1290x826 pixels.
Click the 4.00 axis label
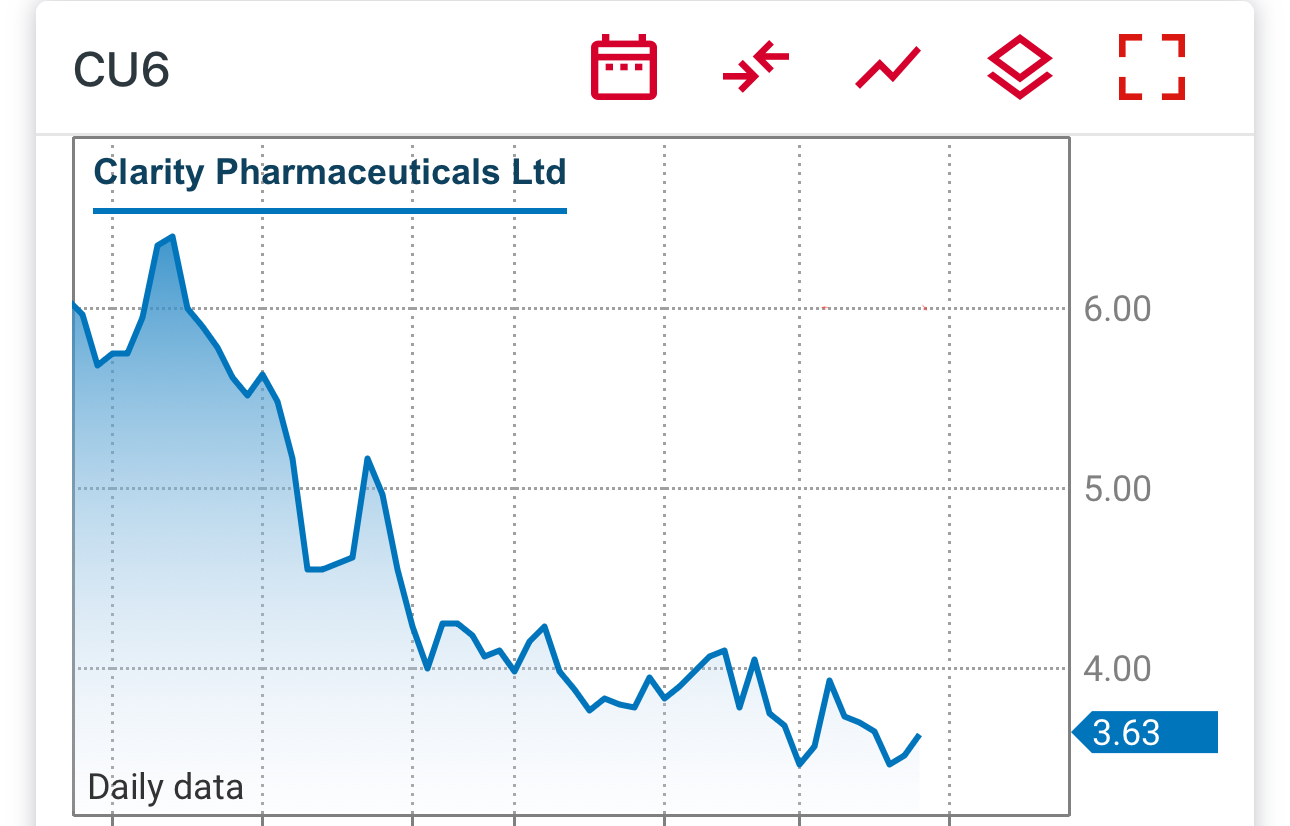(x=1118, y=668)
